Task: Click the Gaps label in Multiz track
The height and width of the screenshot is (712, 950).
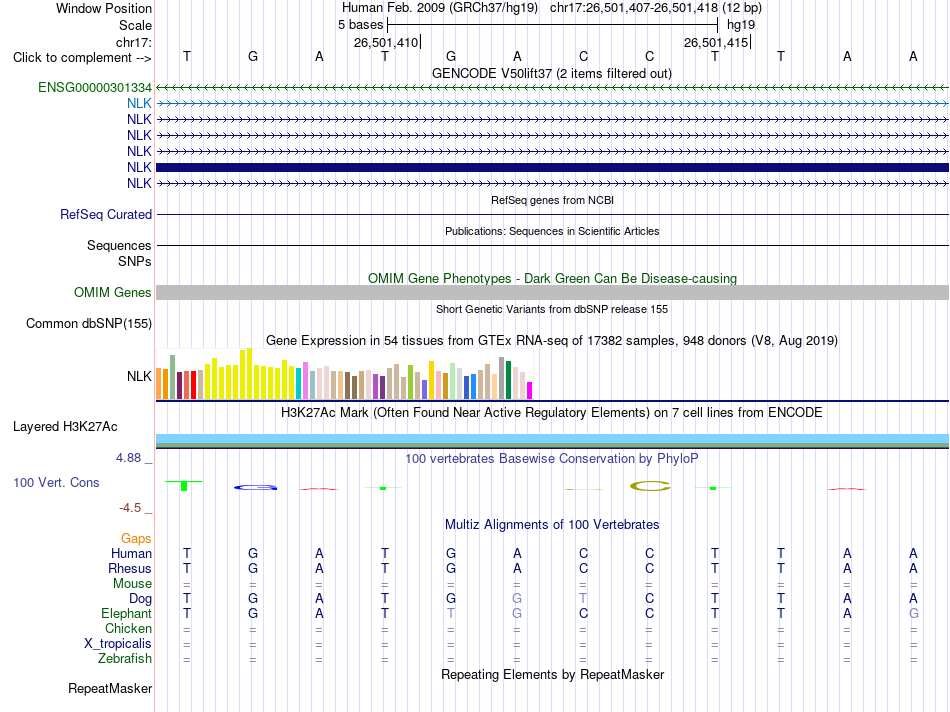Action: 136,538
